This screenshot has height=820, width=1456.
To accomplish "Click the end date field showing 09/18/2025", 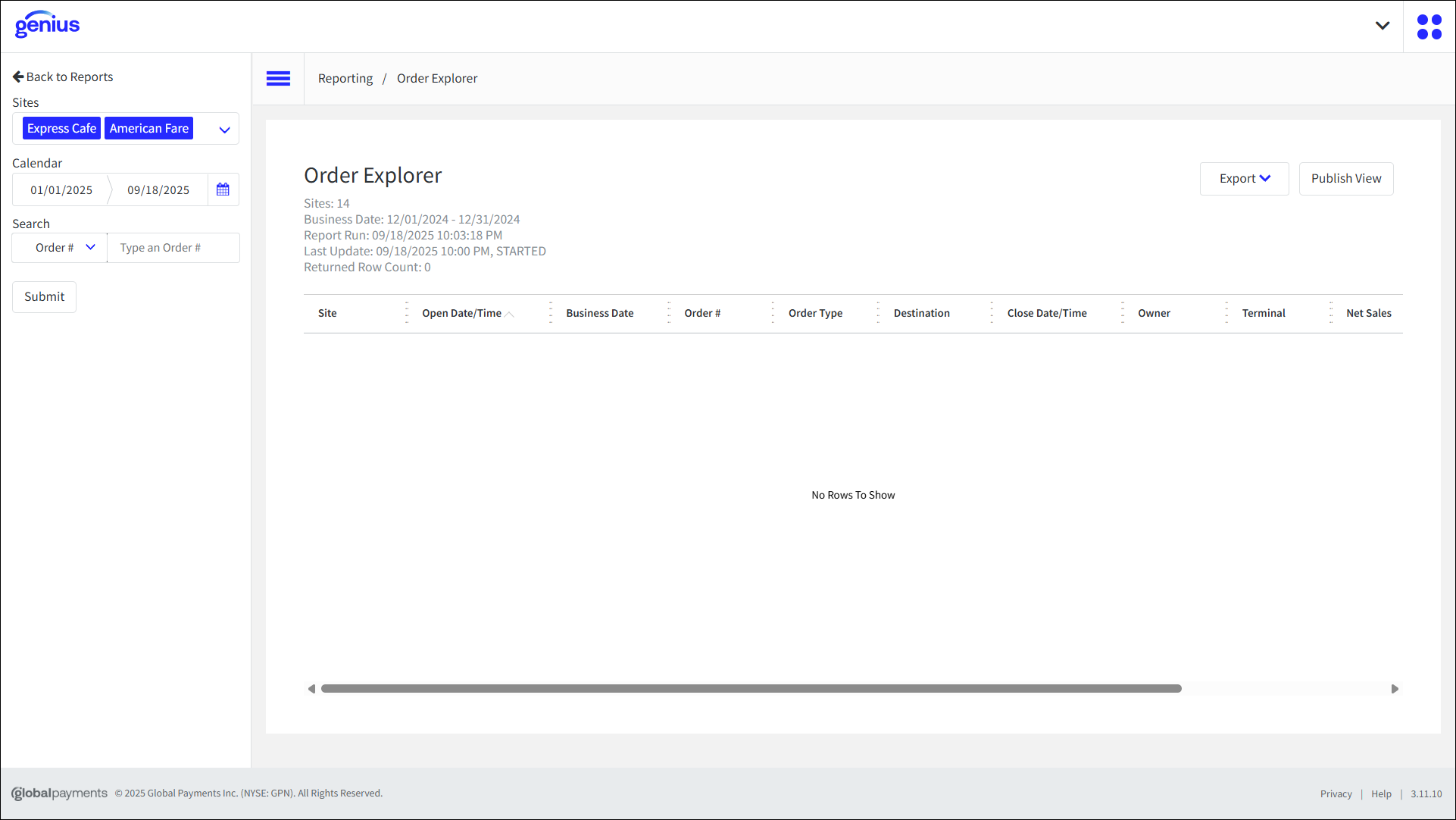I will click(x=158, y=189).
